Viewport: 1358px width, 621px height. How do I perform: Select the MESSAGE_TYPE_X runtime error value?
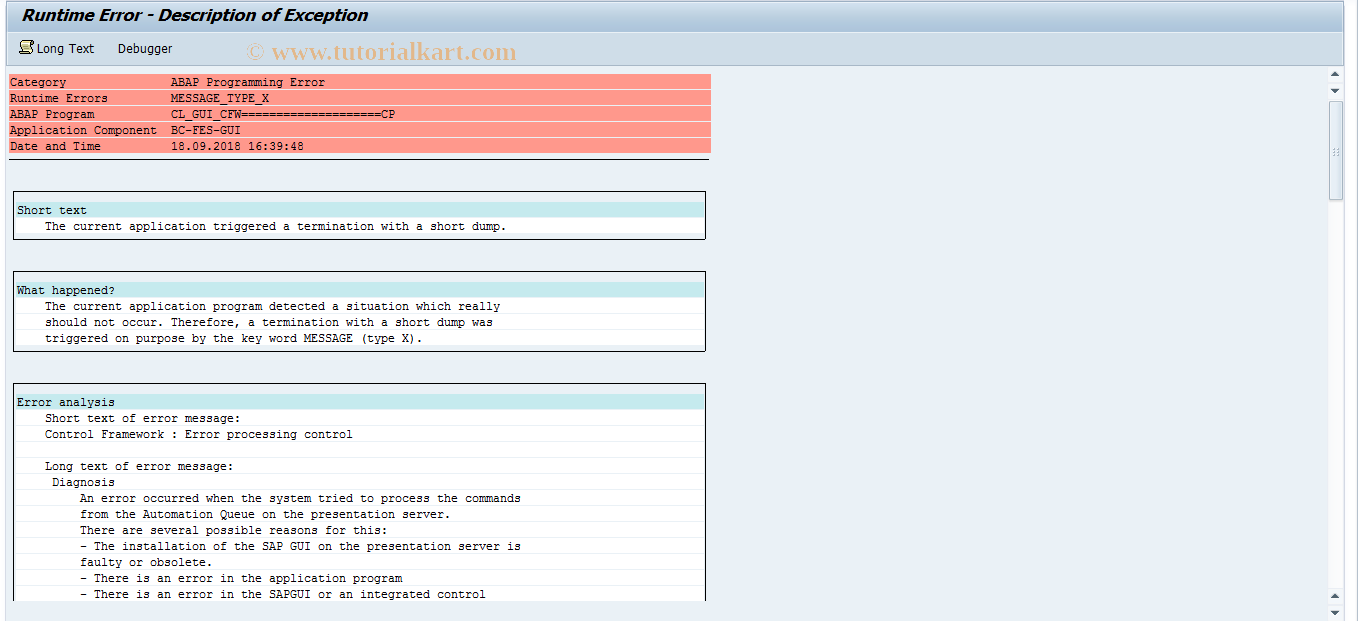(x=220, y=98)
